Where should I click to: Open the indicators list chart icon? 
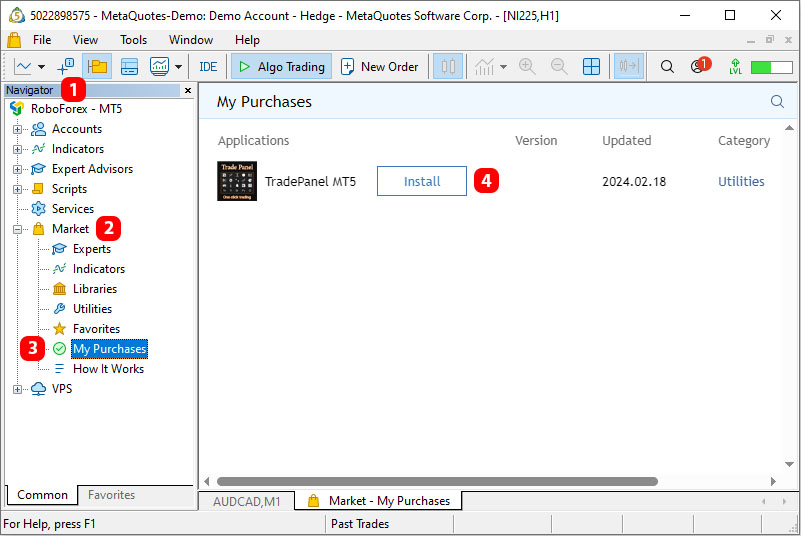pos(484,67)
